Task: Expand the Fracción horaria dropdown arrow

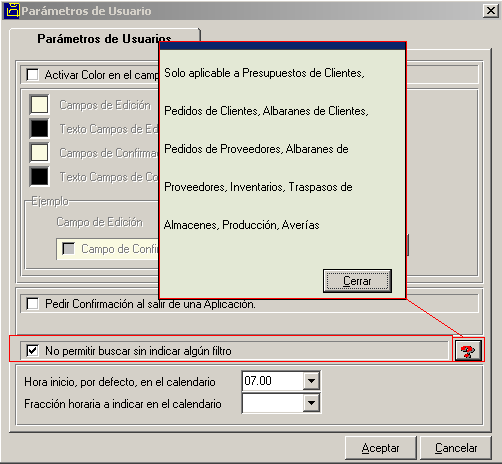Action: click(311, 403)
